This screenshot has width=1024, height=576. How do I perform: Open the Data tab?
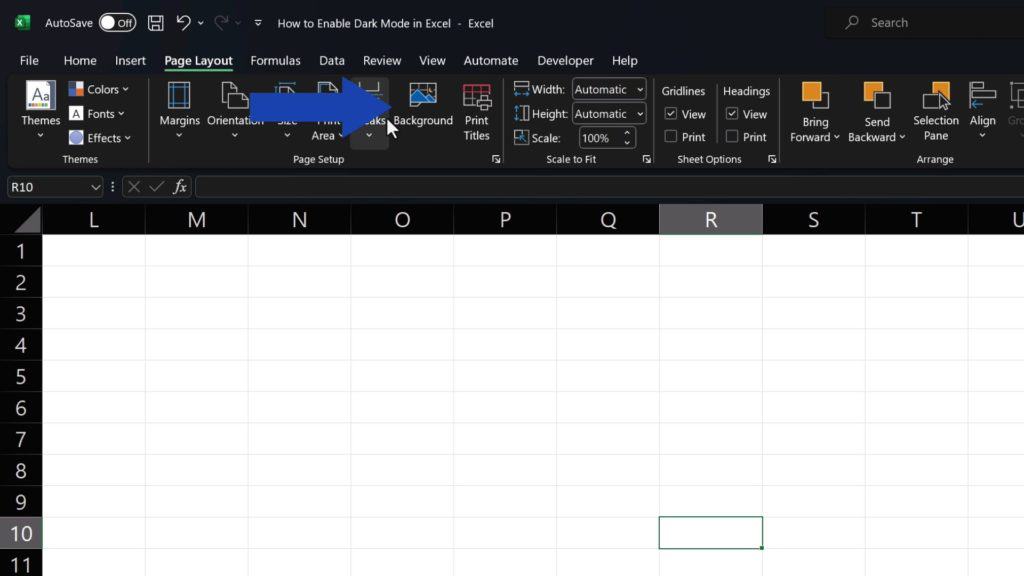tap(332, 60)
